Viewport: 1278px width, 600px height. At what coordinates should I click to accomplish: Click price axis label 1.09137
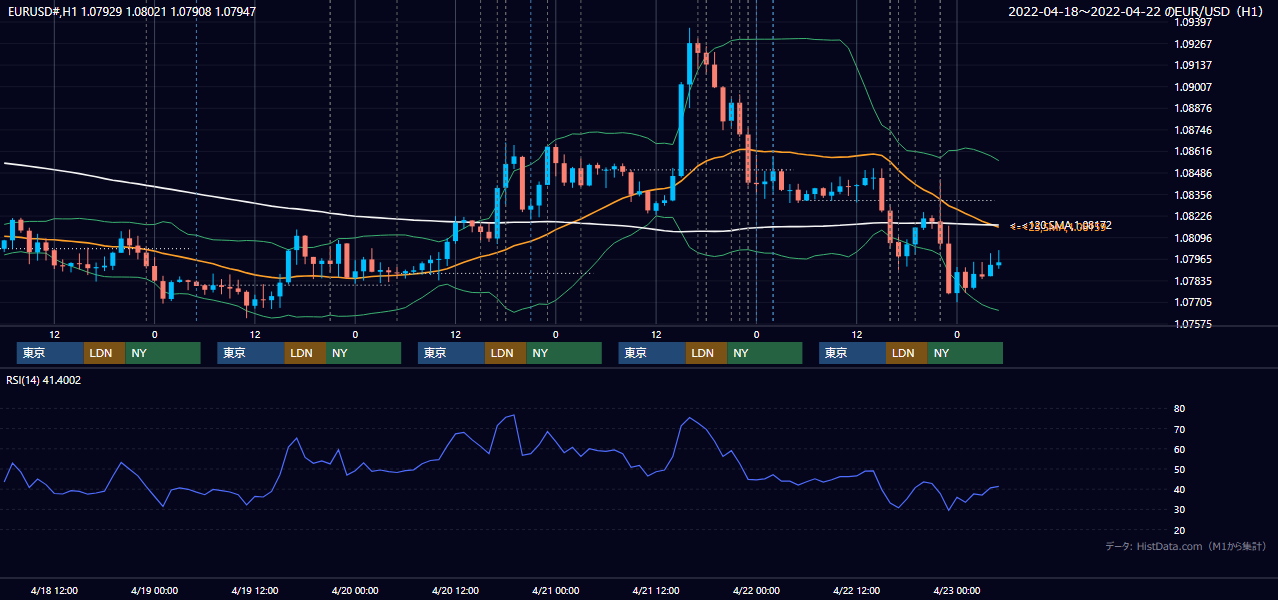[1193, 65]
